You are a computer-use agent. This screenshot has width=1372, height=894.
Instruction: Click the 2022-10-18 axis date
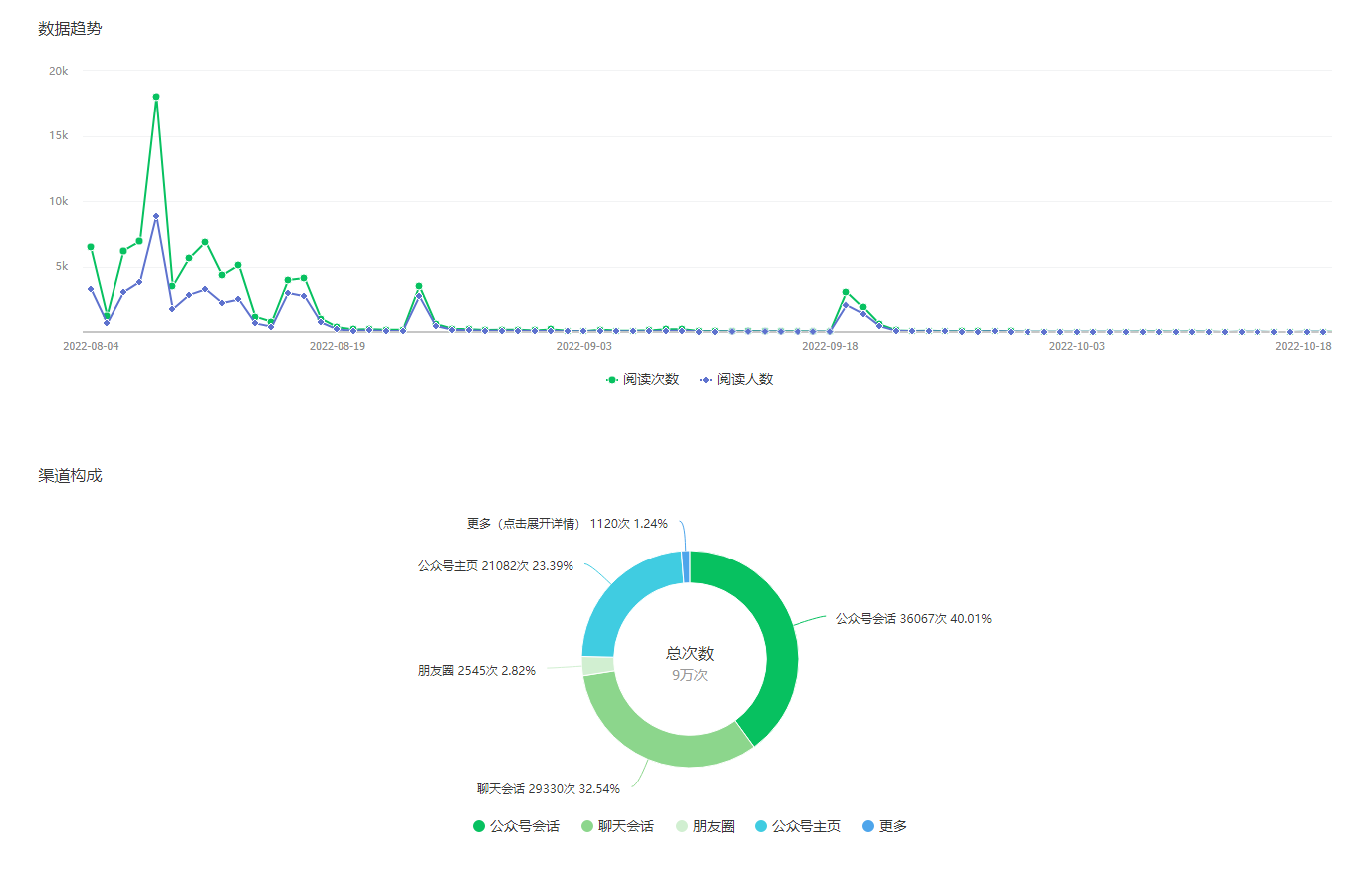(x=1303, y=346)
